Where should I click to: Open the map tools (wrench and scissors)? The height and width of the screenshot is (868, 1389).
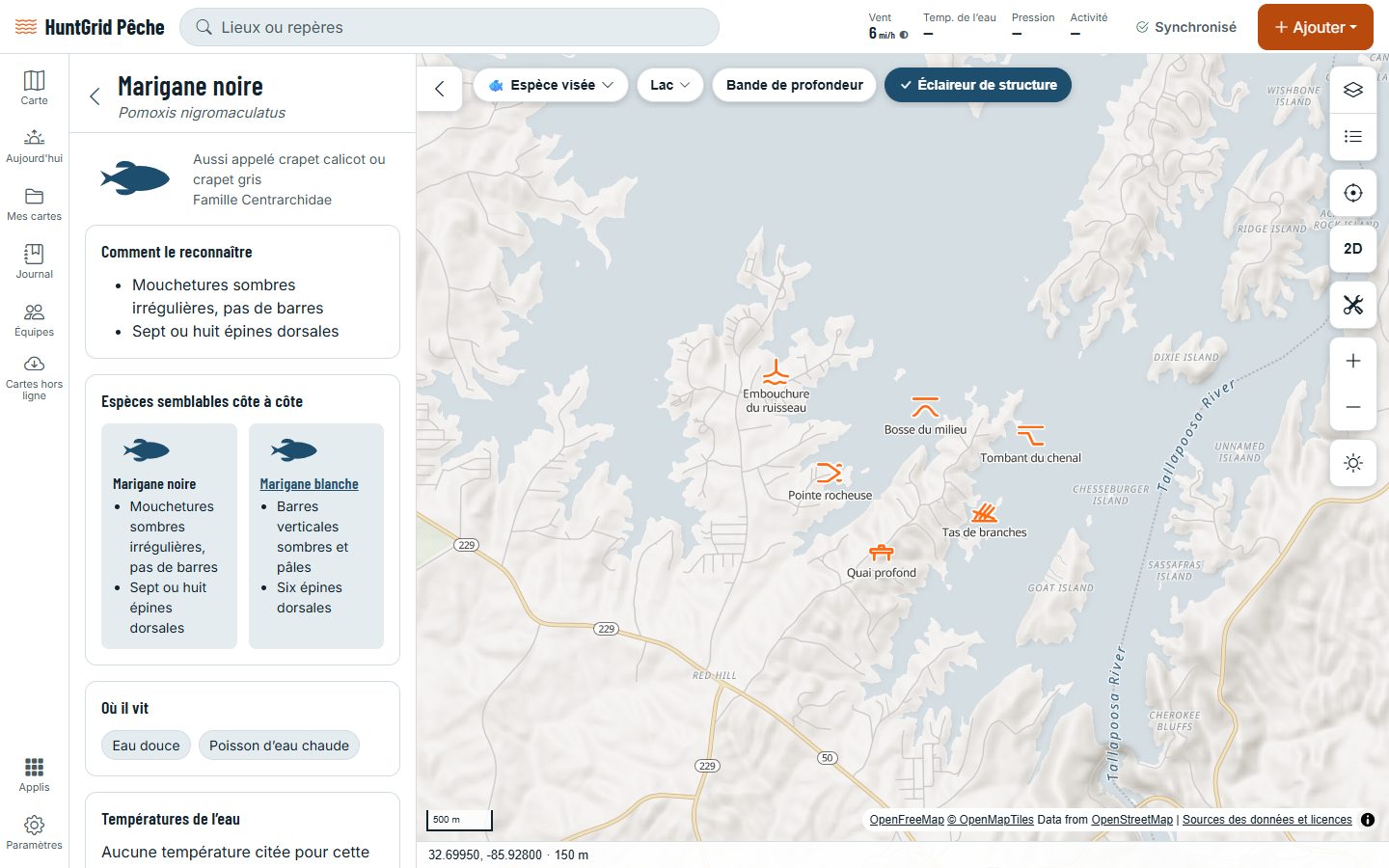[1353, 305]
